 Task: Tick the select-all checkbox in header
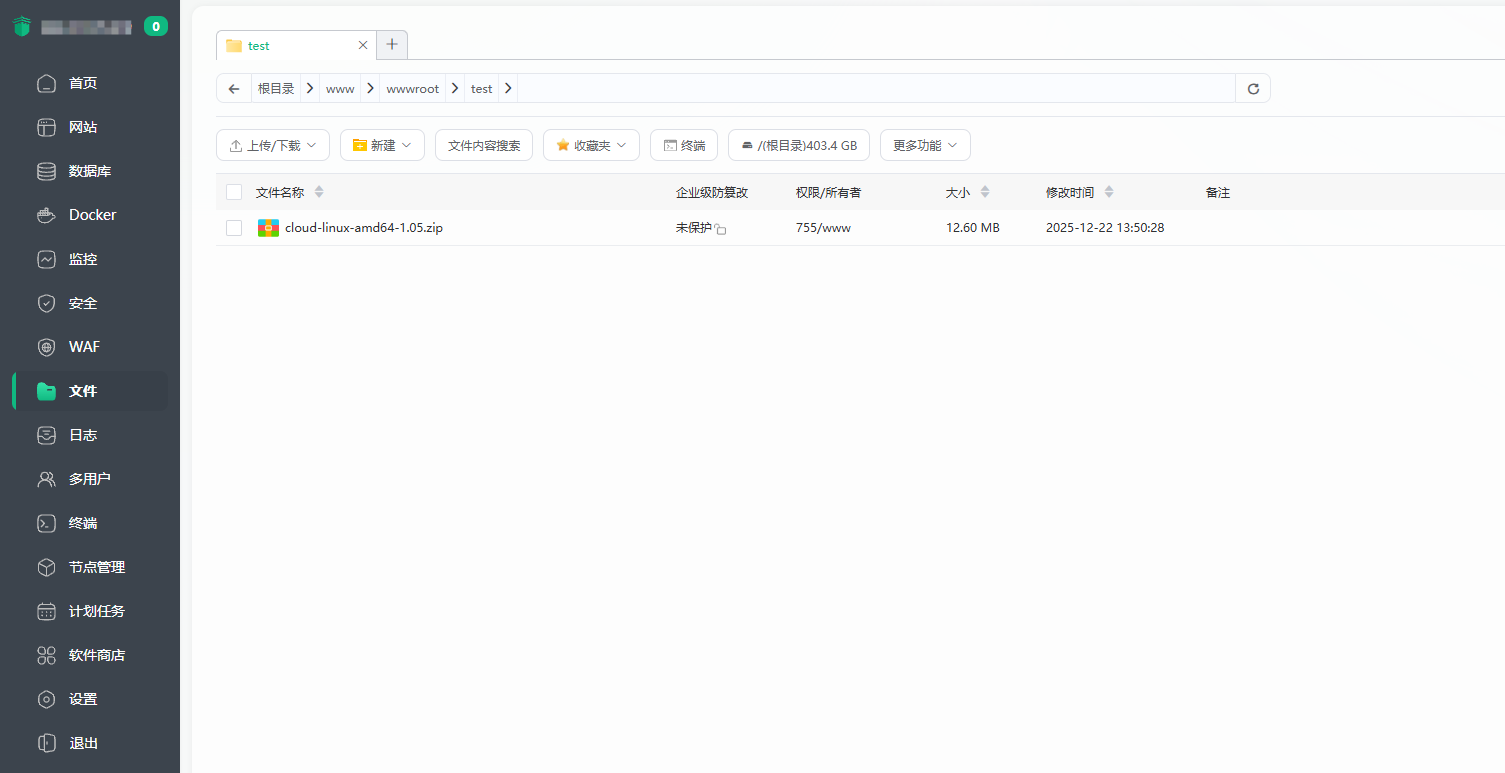tap(234, 192)
